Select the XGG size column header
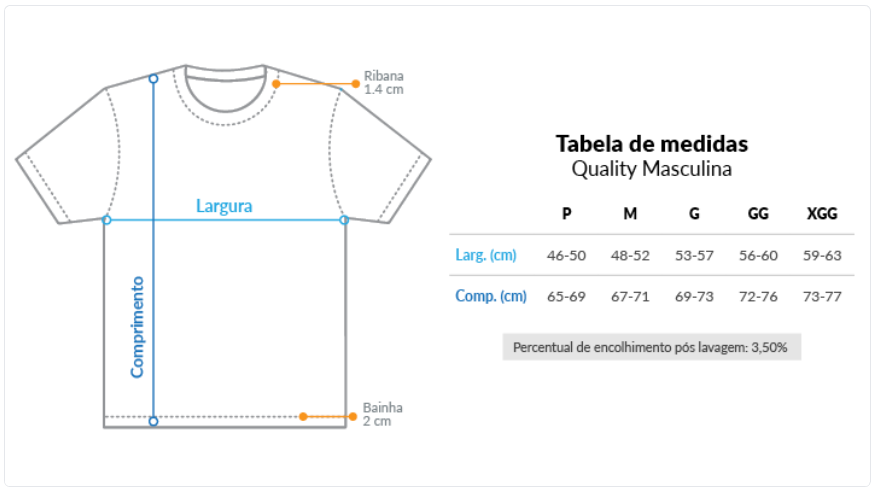The image size is (875, 489). tap(822, 214)
